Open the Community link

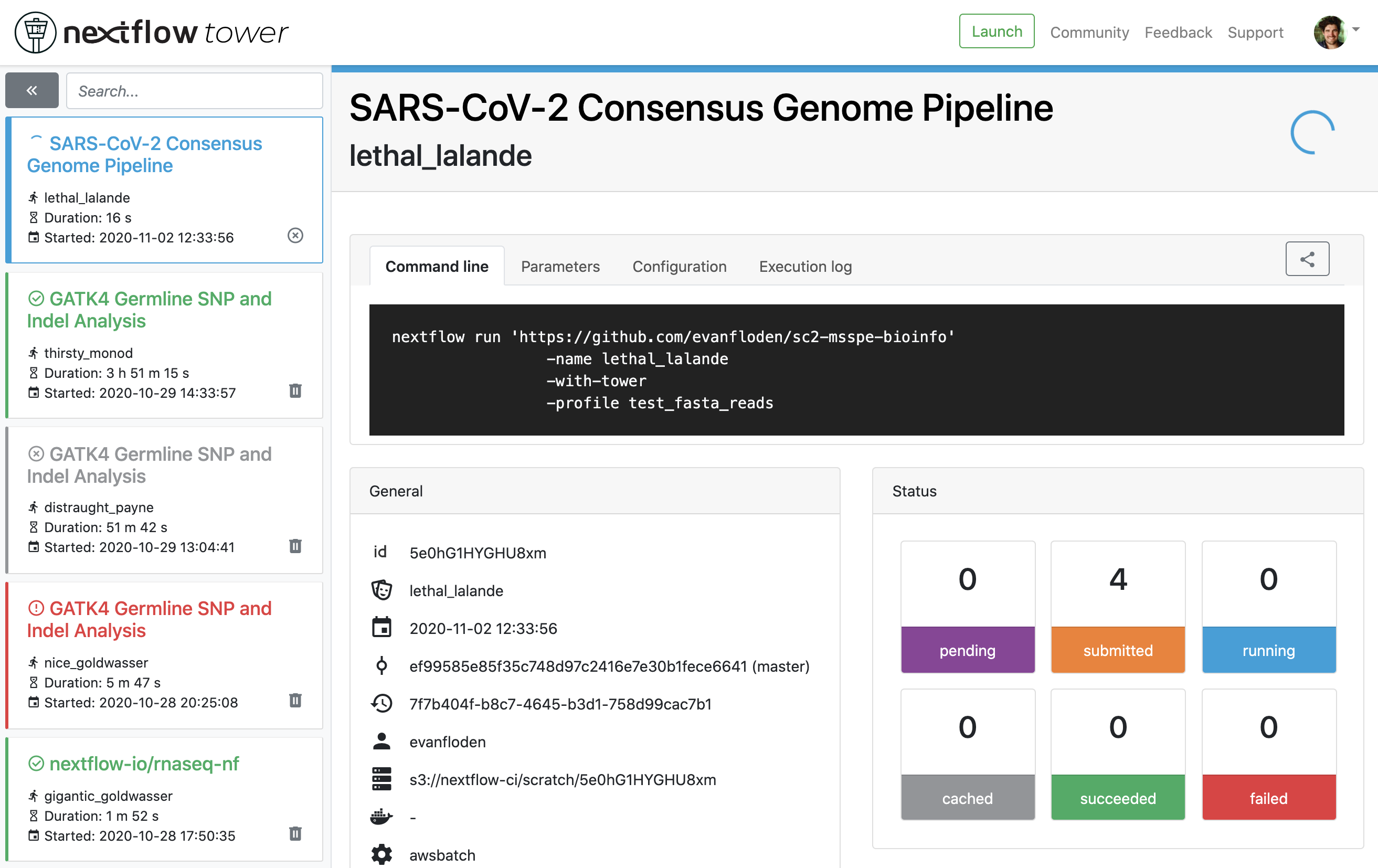pyautogui.click(x=1089, y=33)
